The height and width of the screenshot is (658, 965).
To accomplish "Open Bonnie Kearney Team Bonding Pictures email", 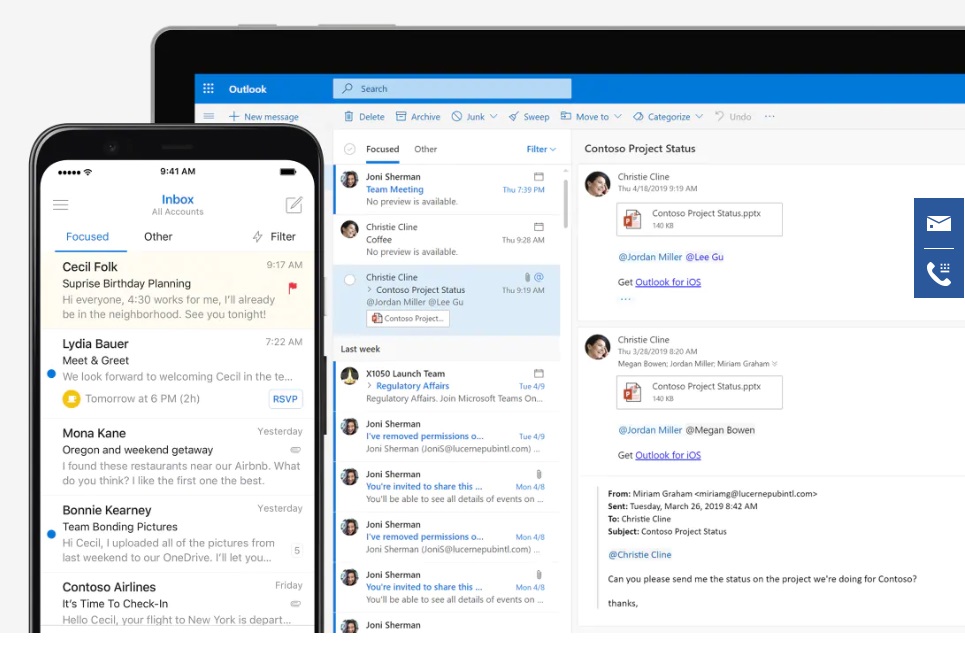I will (x=177, y=534).
